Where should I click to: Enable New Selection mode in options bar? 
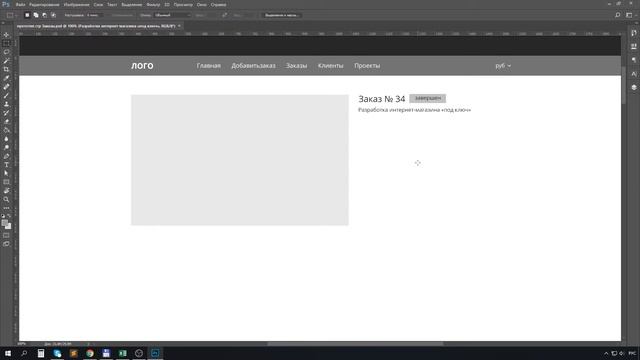(27, 15)
